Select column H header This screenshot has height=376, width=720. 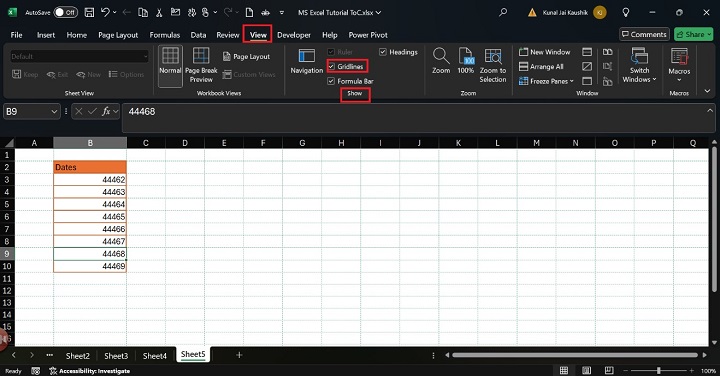[341, 143]
